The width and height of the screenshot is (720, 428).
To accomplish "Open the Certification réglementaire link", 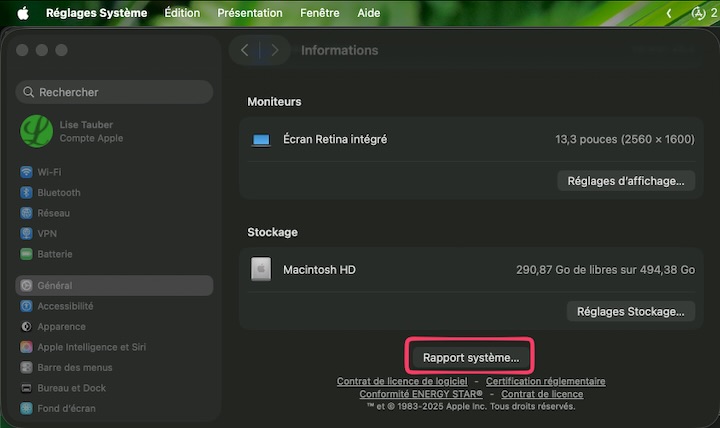I will [x=545, y=381].
